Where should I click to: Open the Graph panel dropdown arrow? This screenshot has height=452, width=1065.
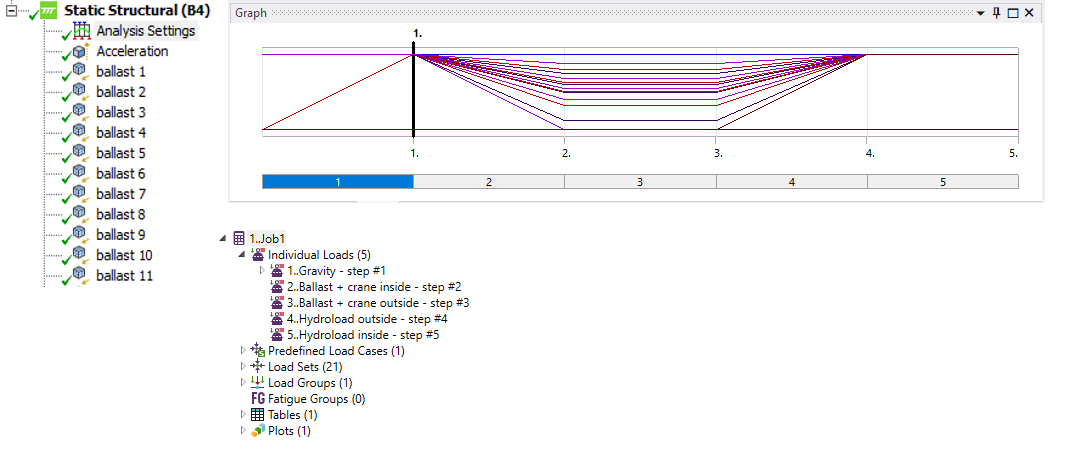tap(981, 13)
